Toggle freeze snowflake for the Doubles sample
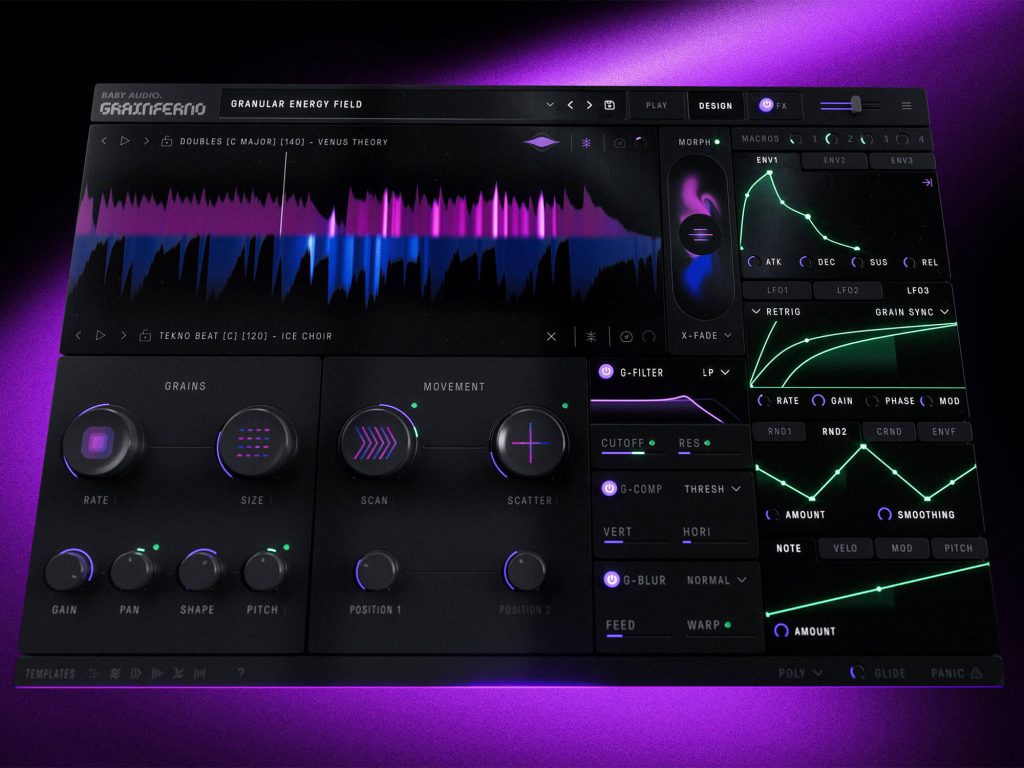The height and width of the screenshot is (768, 1024). tap(586, 143)
